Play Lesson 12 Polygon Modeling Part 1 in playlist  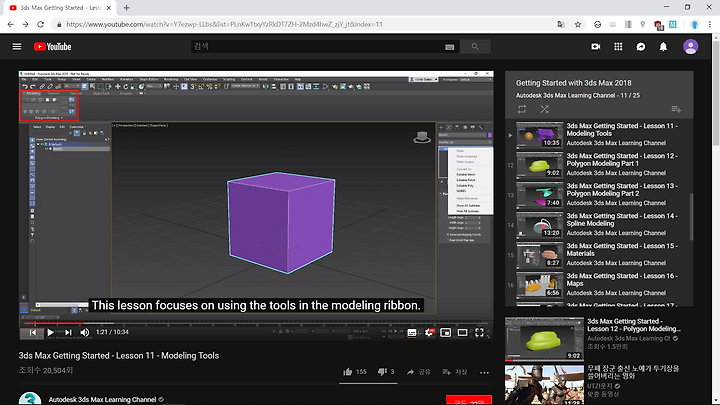[622, 160]
